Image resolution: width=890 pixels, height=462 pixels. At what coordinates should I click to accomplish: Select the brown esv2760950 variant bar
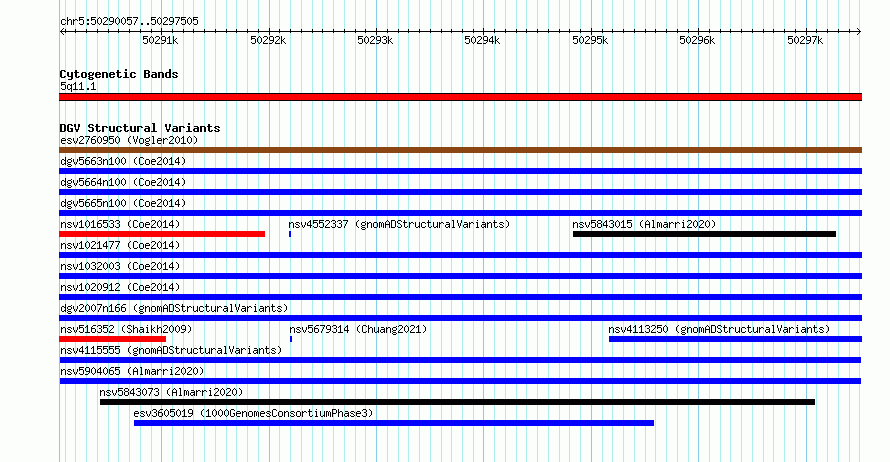pos(460,150)
